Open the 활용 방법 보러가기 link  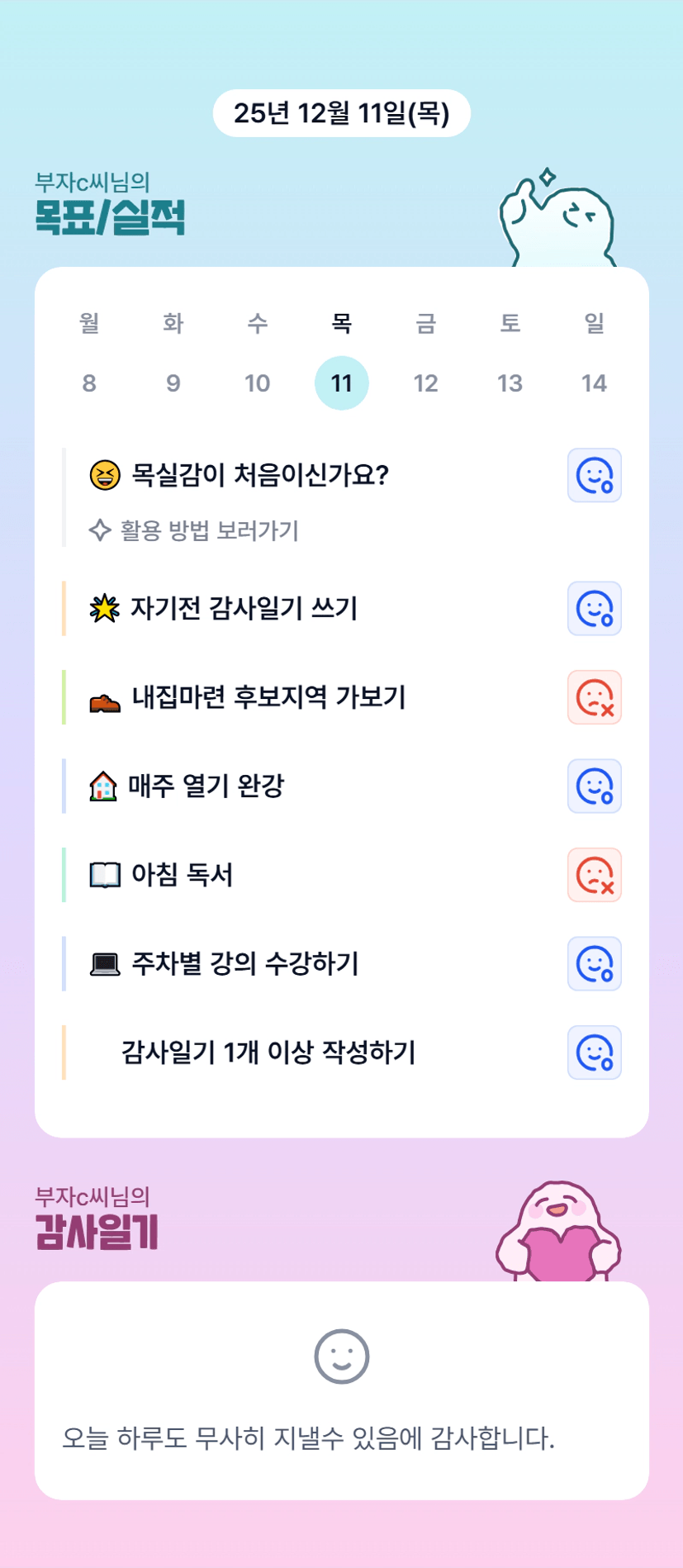coord(209,530)
